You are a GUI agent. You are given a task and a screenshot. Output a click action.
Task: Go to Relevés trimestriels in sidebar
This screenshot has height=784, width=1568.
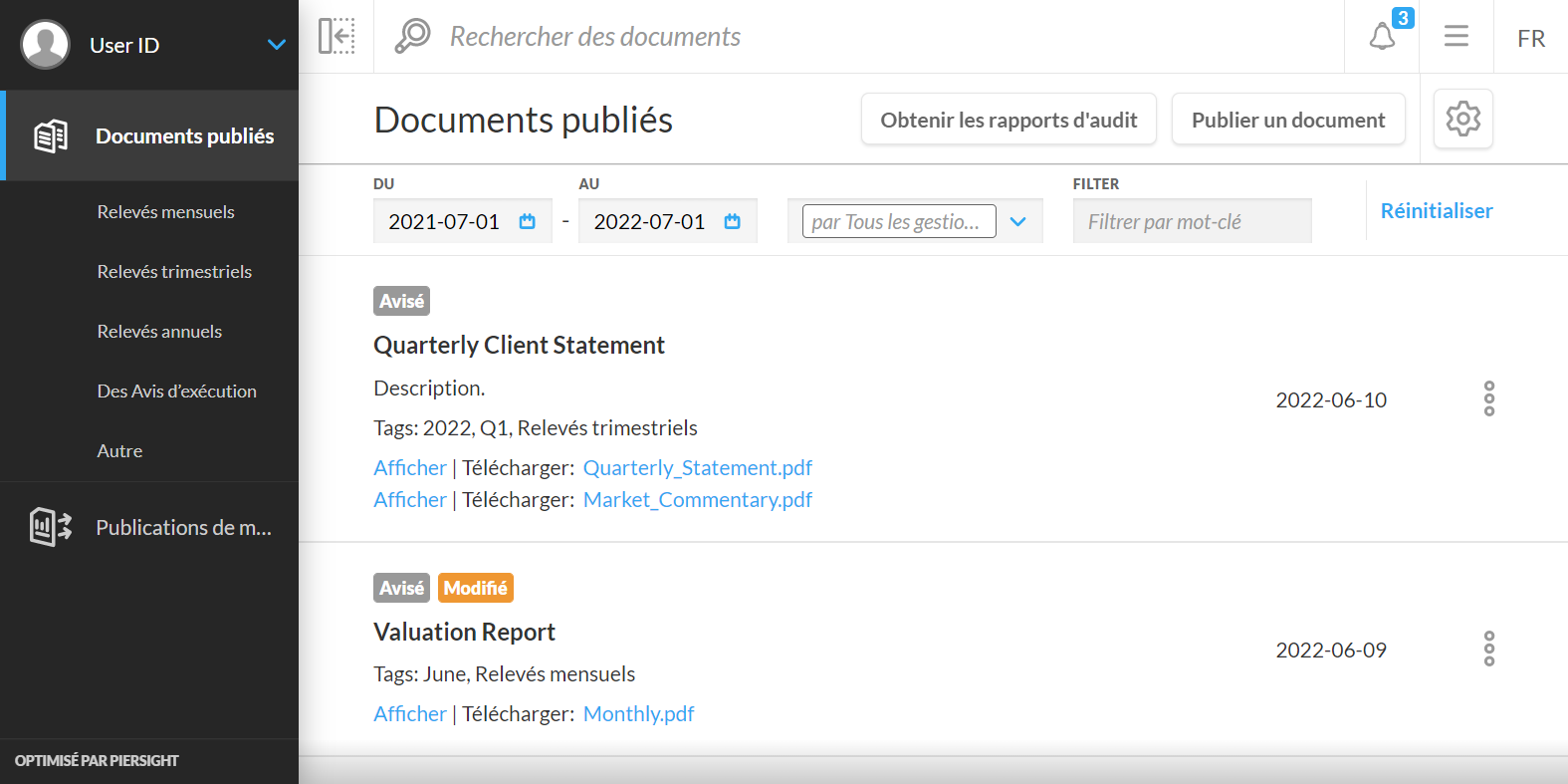[x=174, y=271]
